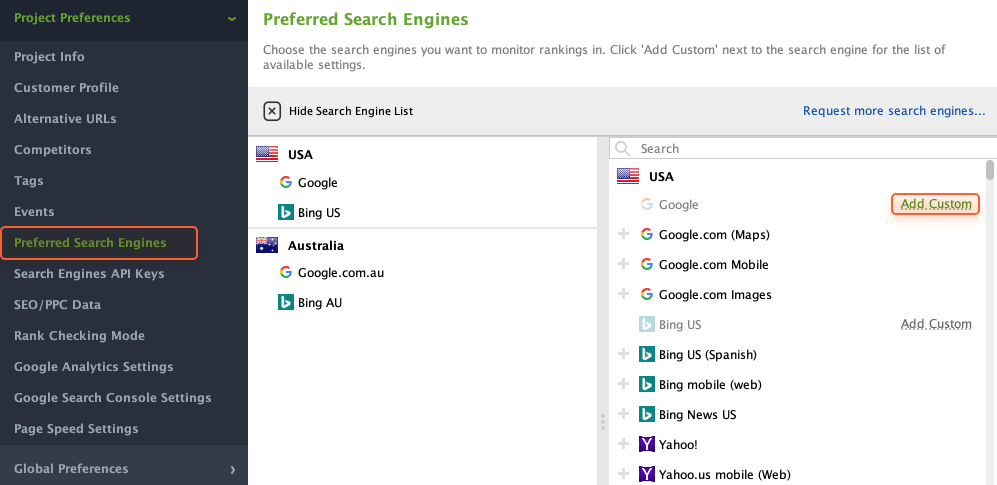Open Google Search Console Settings
This screenshot has width=997, height=485.
coord(113,398)
